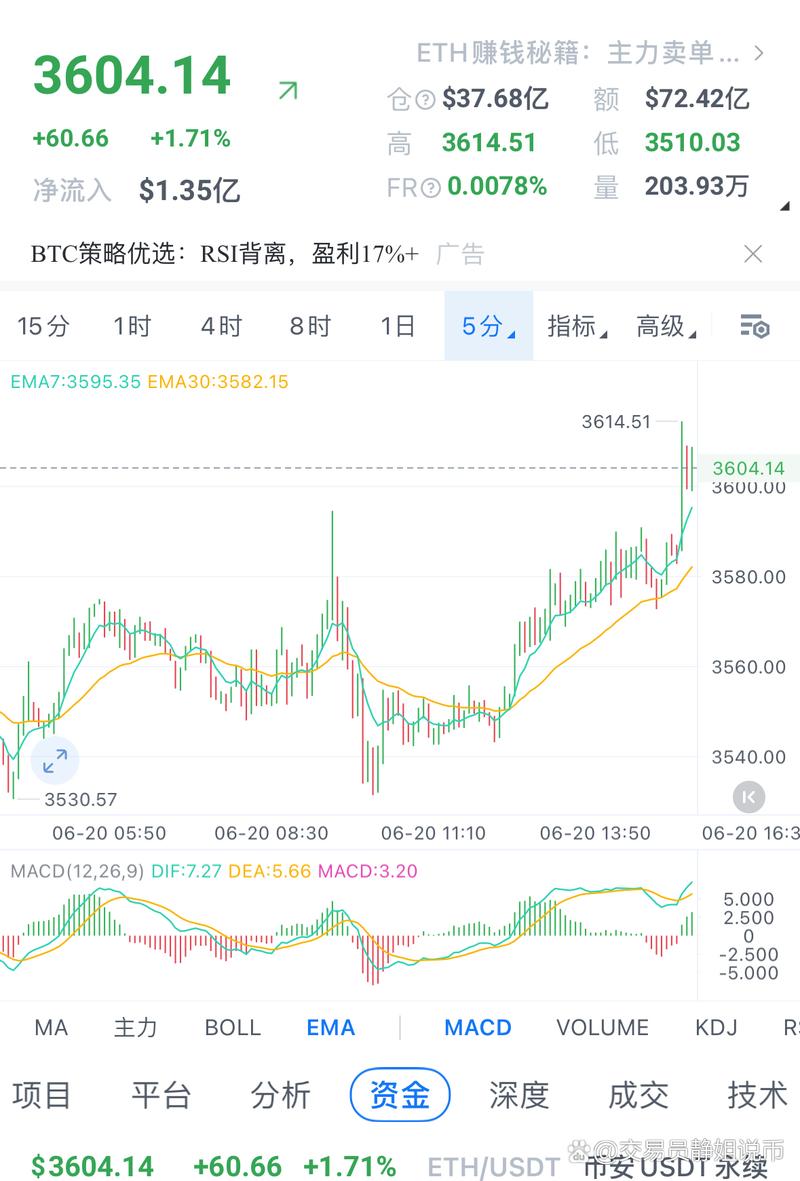
Task: Tap the green up-right arrow beside the price
Action: click(288, 91)
